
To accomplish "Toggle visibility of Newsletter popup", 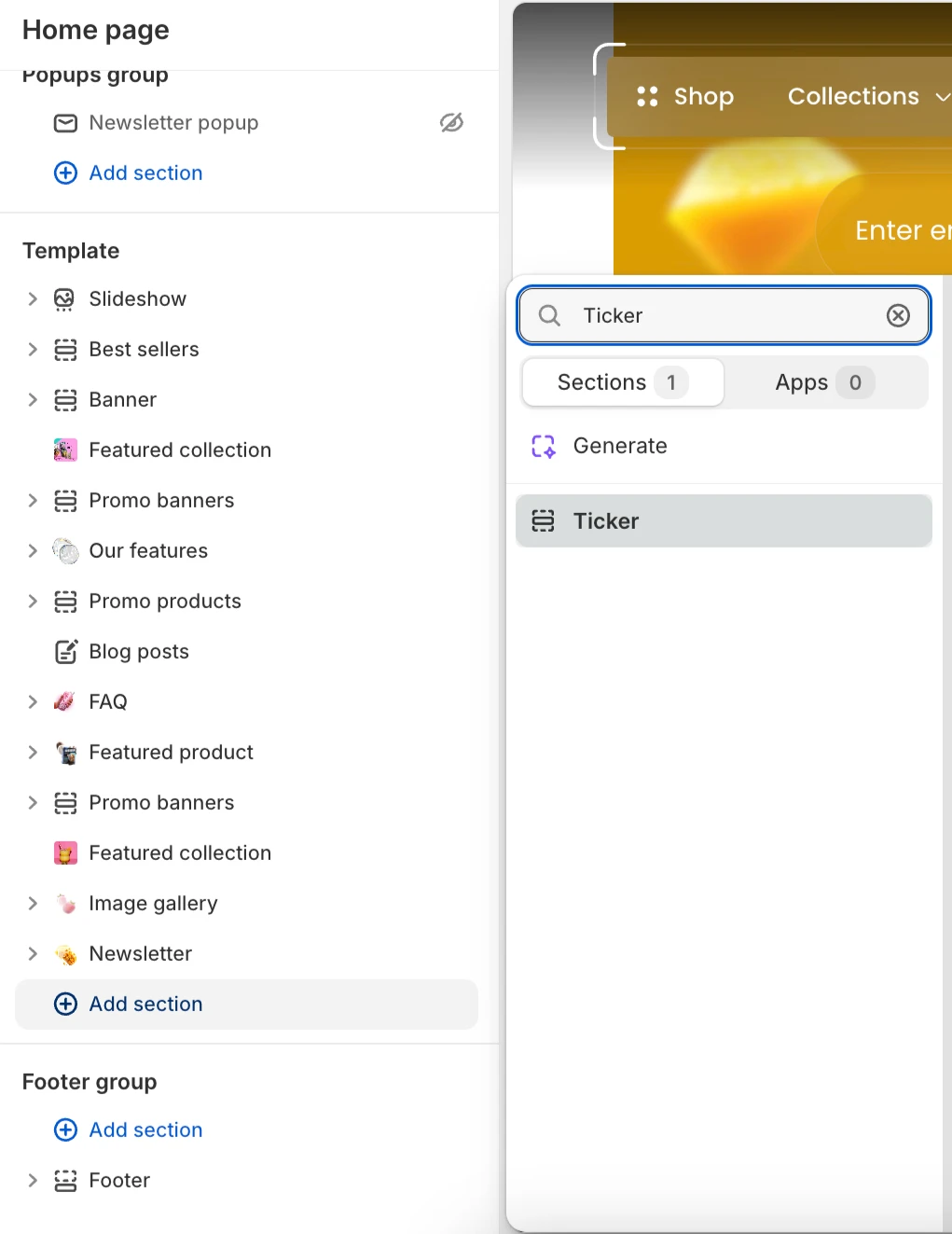I will coord(451,123).
